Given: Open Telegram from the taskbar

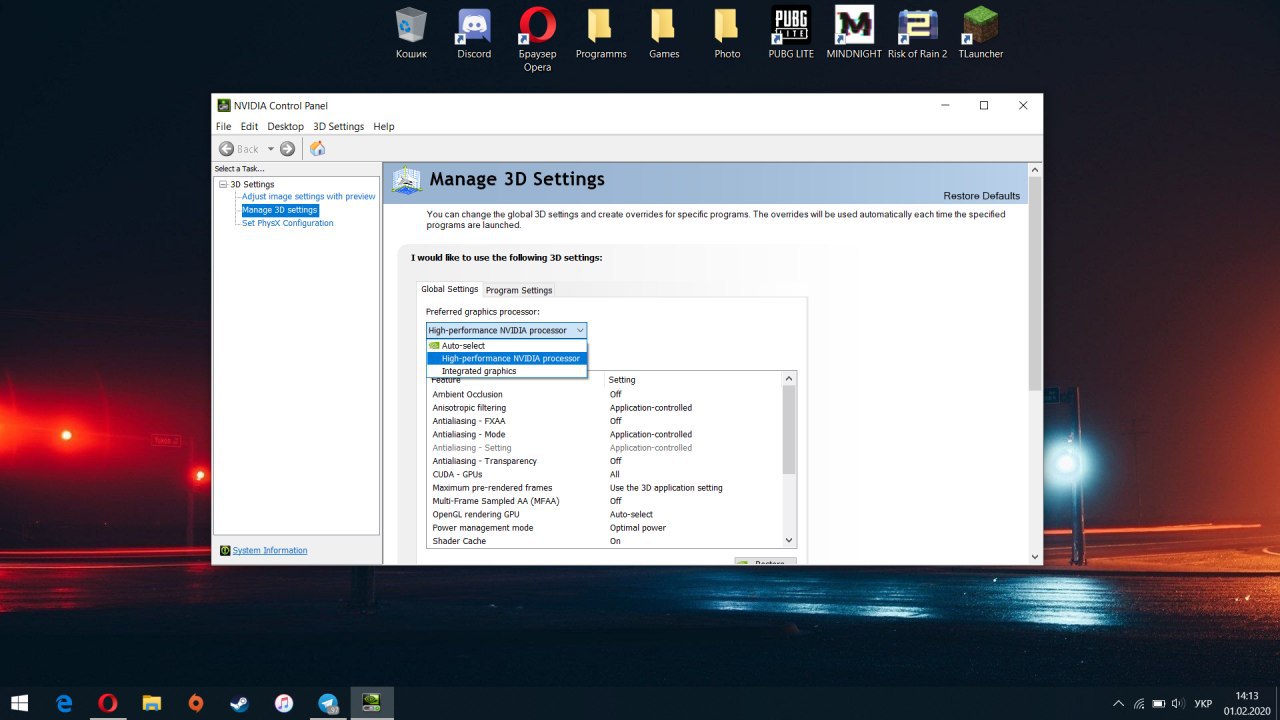Looking at the screenshot, I should [327, 703].
